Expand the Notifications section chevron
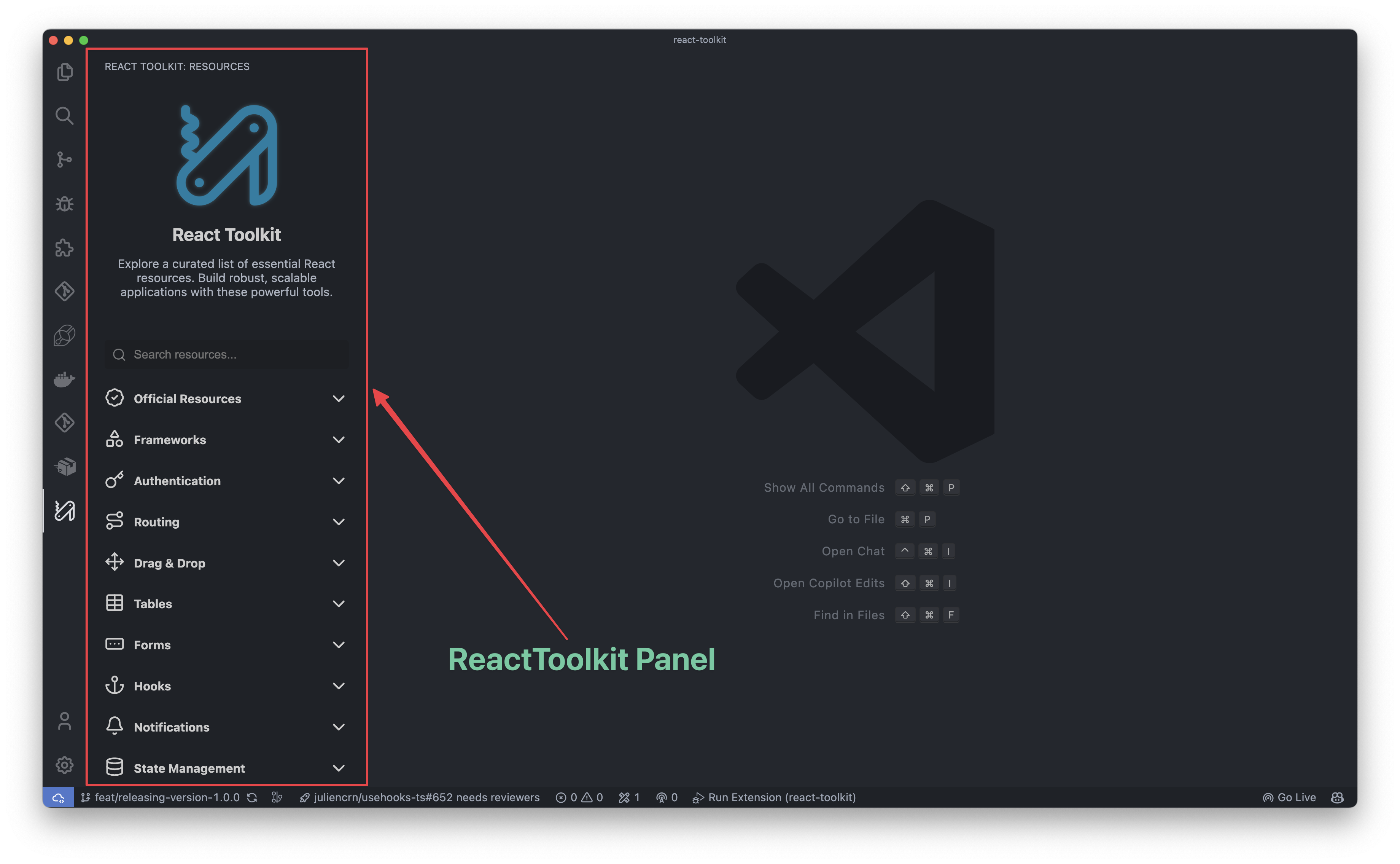The height and width of the screenshot is (864, 1400). (x=339, y=727)
